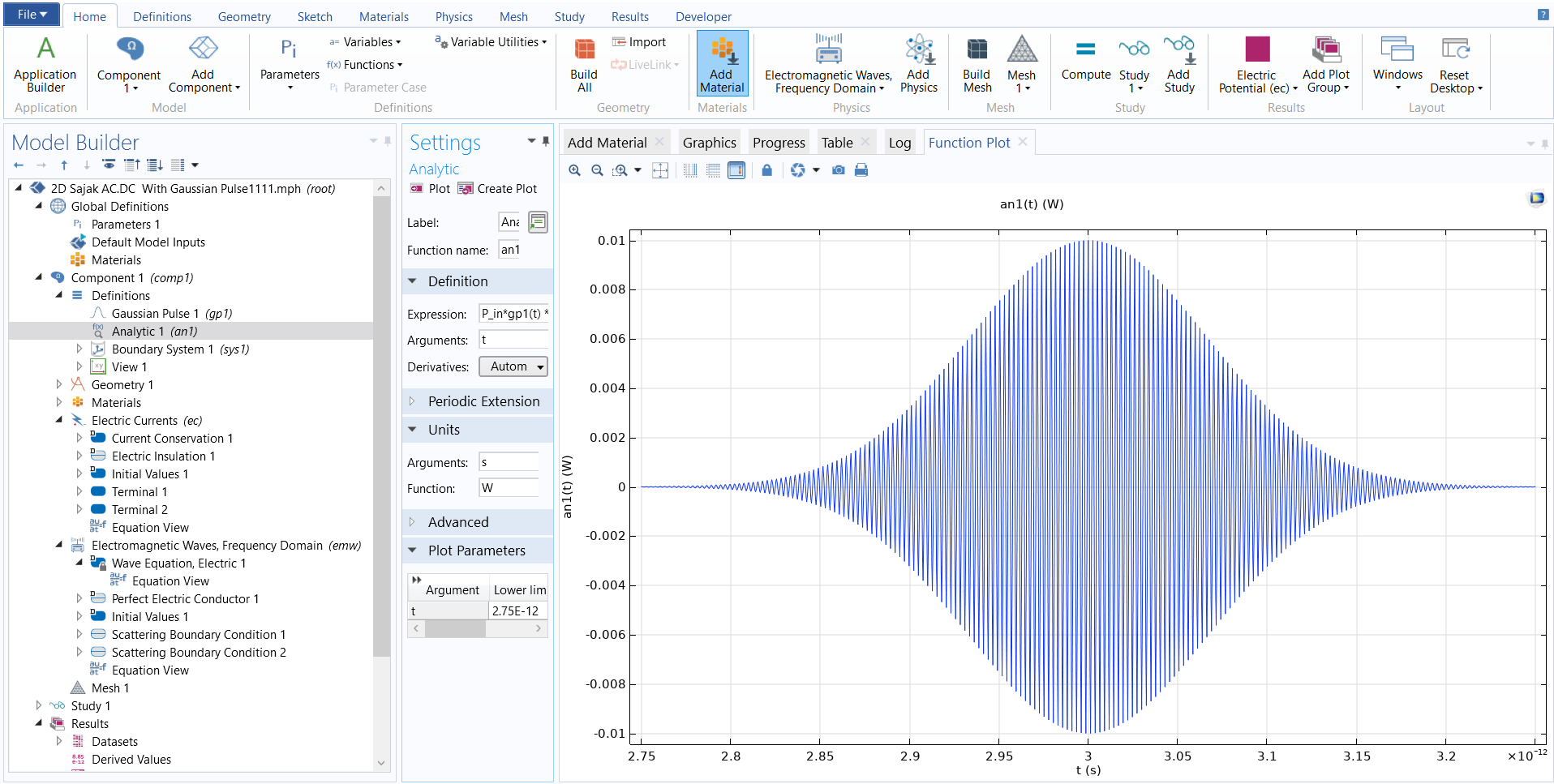This screenshot has width=1554, height=784.
Task: Take a plot snapshot with camera icon
Action: click(x=839, y=170)
